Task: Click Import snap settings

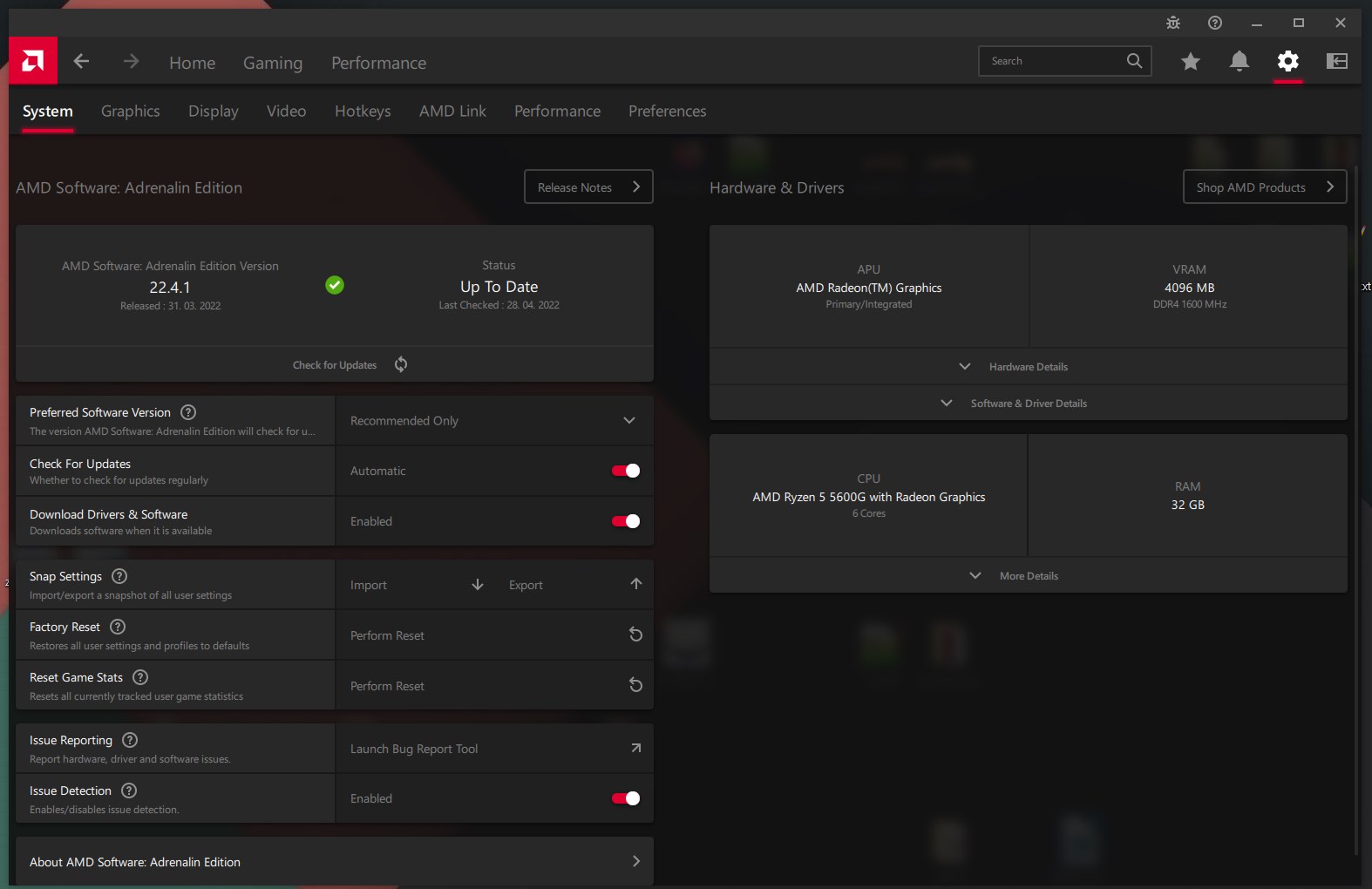Action: [x=369, y=585]
